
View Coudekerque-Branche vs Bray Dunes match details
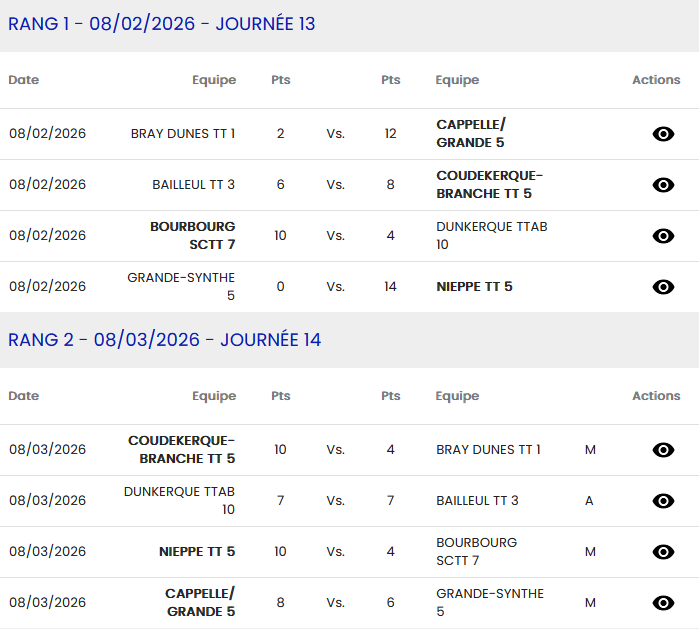click(x=662, y=450)
